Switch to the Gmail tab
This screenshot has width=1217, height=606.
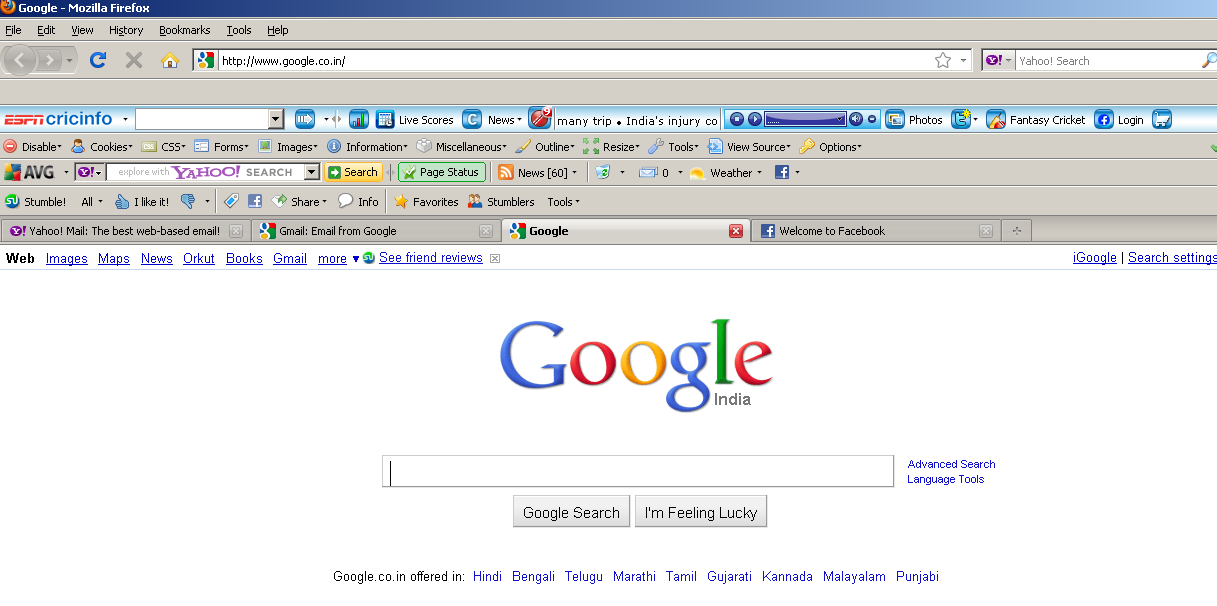pos(375,231)
